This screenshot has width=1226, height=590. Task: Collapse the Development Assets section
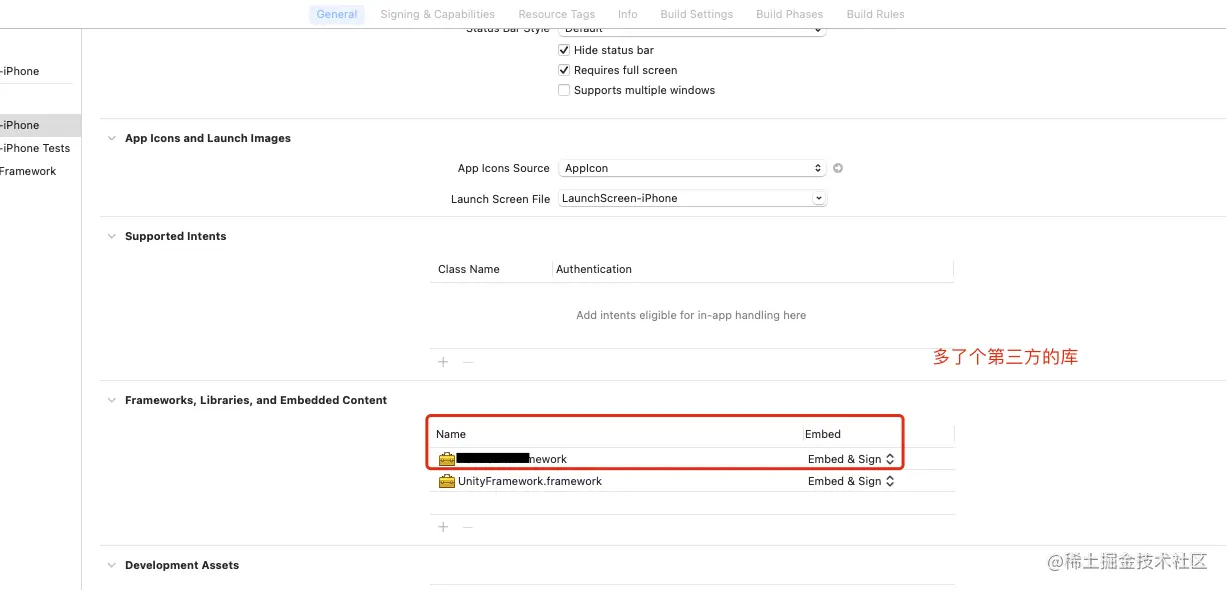tap(111, 565)
